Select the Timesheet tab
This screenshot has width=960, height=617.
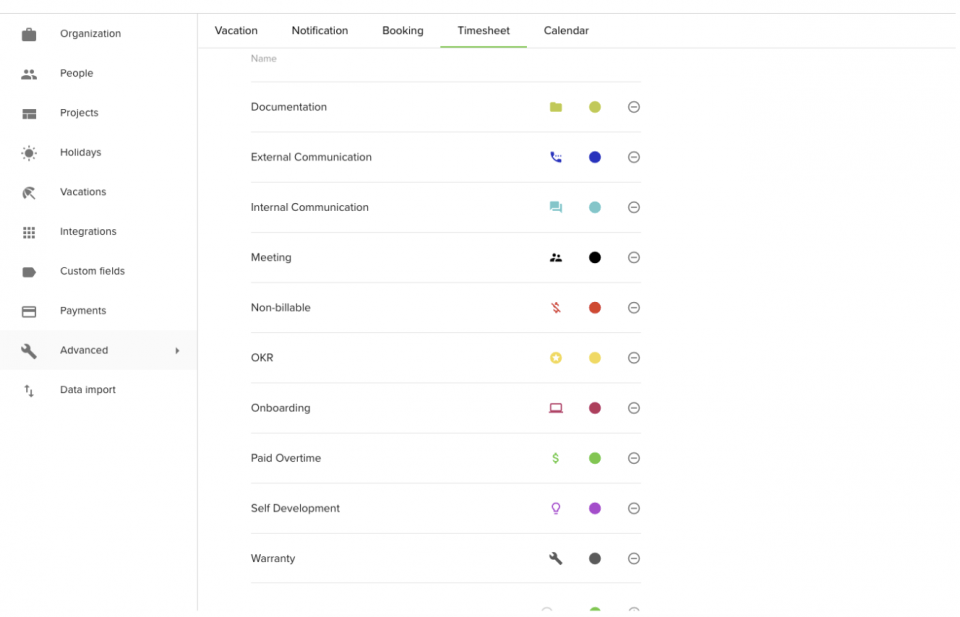pyautogui.click(x=483, y=31)
